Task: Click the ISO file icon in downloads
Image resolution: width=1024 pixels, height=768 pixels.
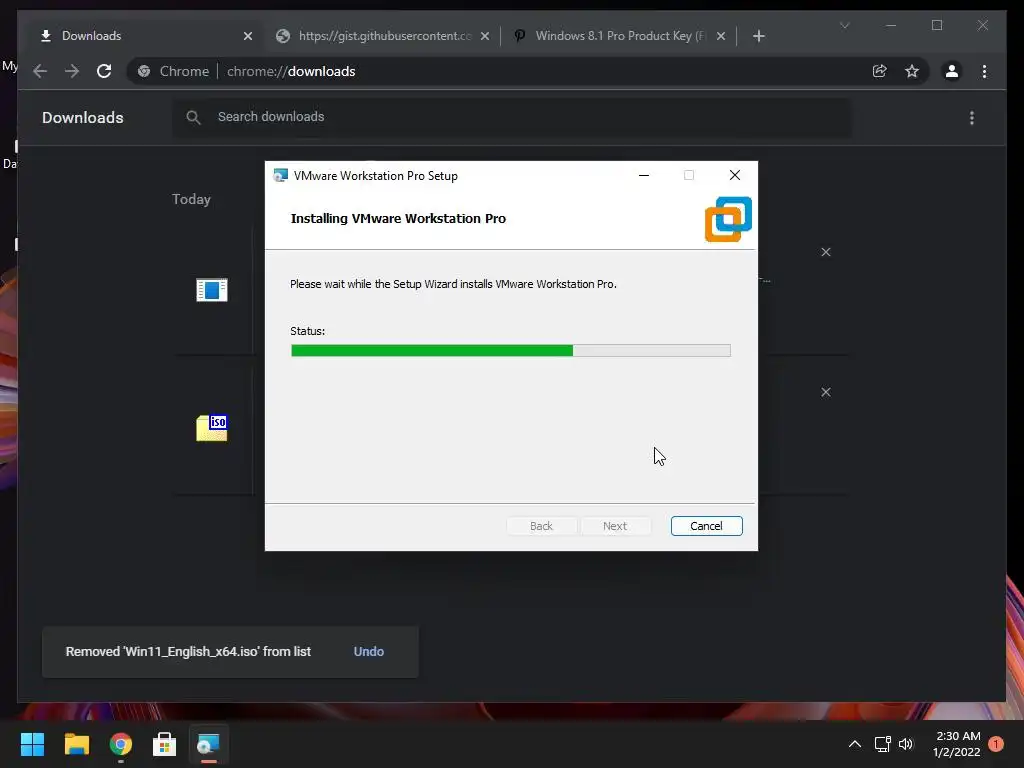Action: point(212,428)
